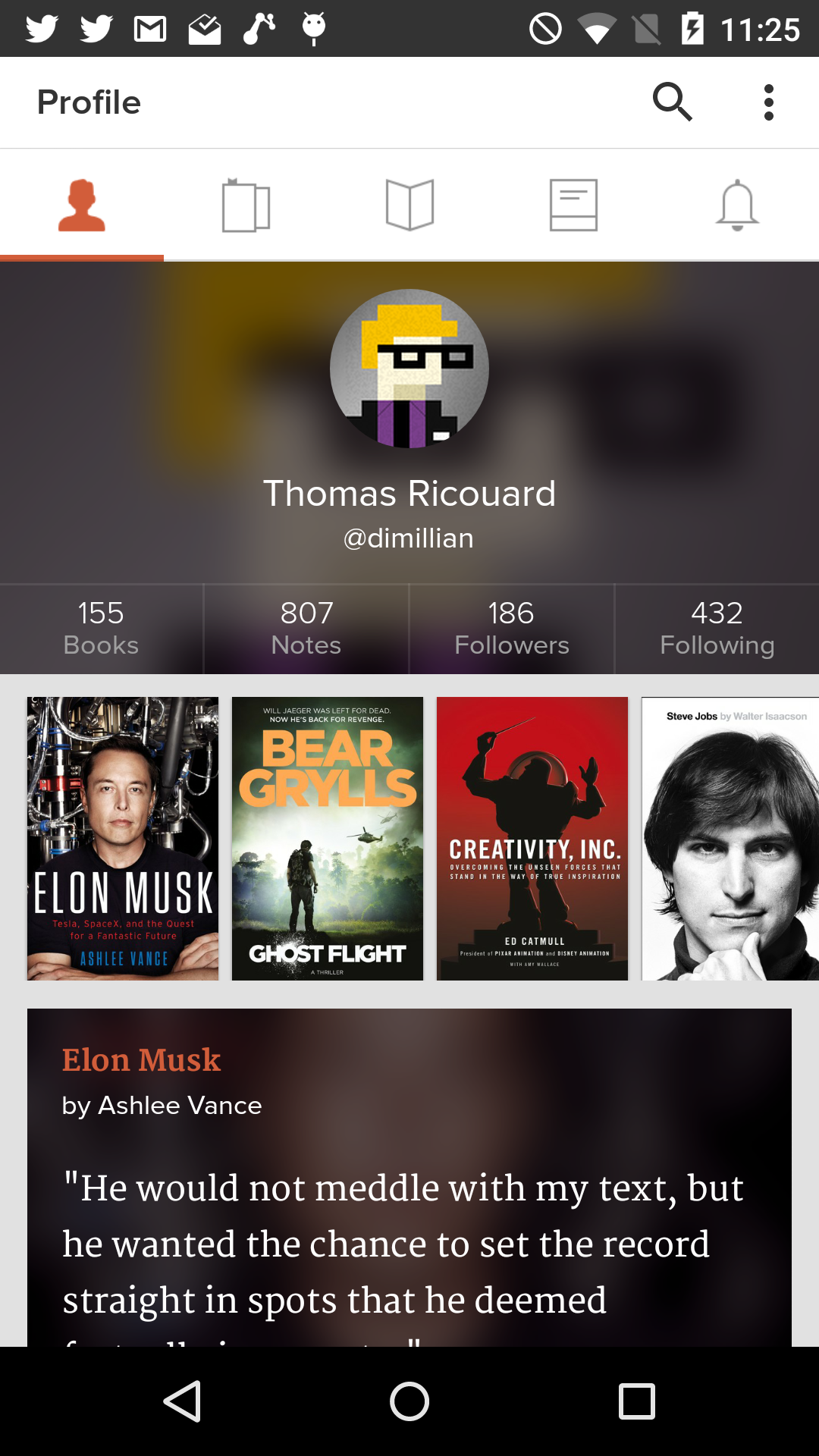View the 155 Books count
This screenshot has height=1456, width=819.
[x=102, y=629]
